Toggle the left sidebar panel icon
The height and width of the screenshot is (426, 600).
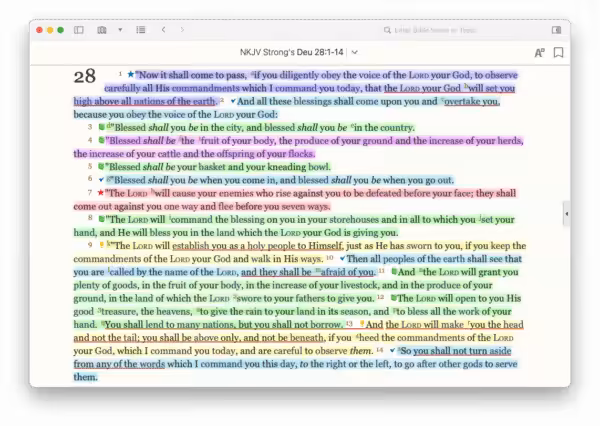[79, 30]
